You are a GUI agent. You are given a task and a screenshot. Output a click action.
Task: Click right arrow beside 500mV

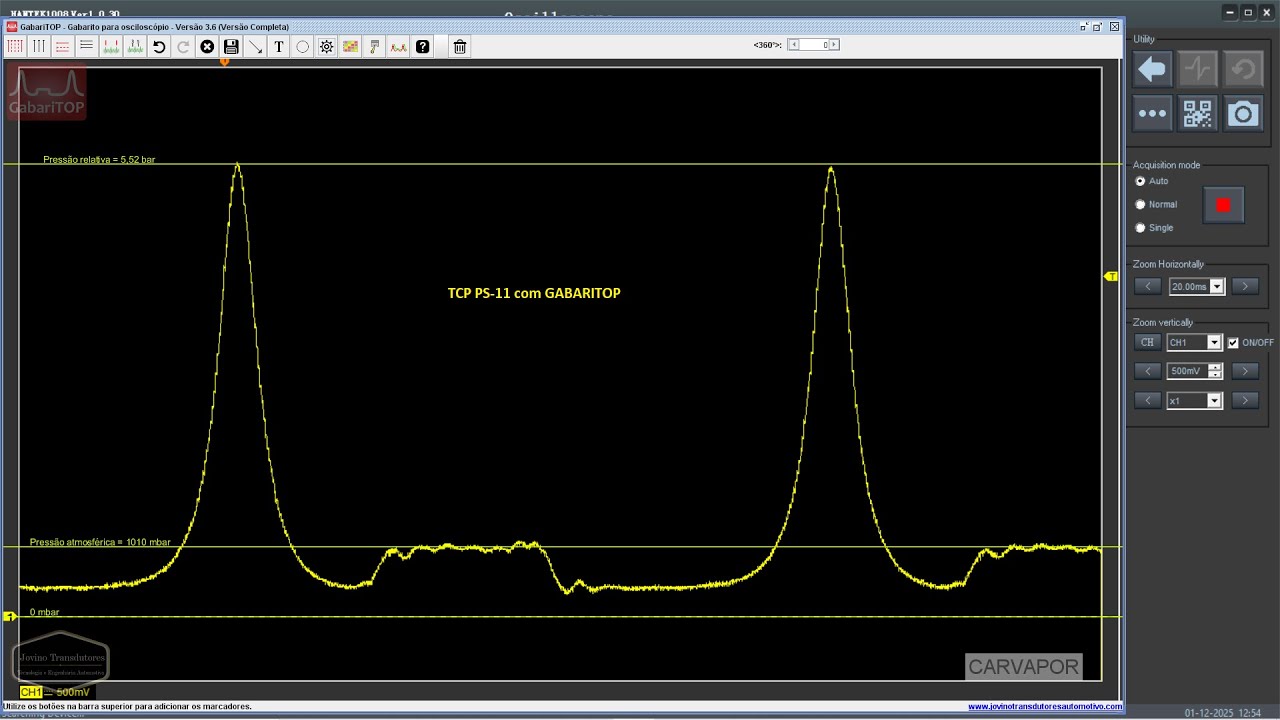tap(1245, 371)
